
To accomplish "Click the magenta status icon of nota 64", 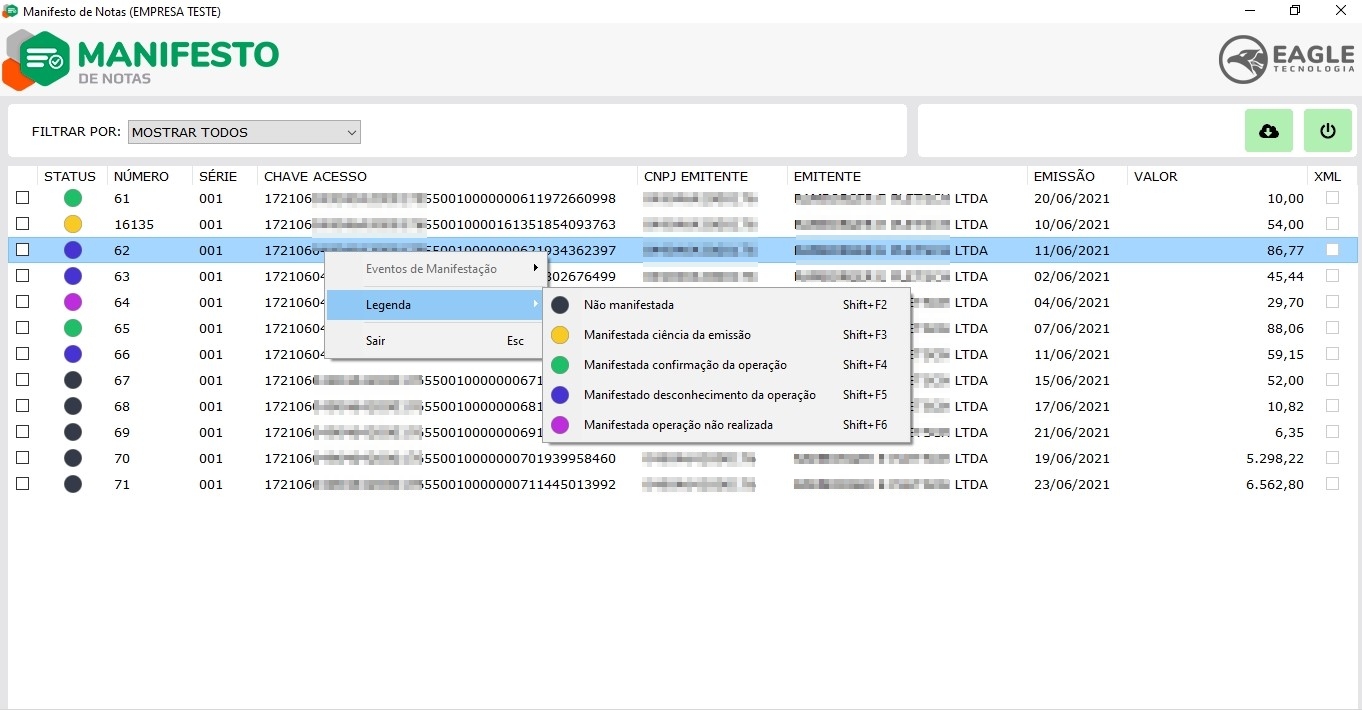I will 73,302.
